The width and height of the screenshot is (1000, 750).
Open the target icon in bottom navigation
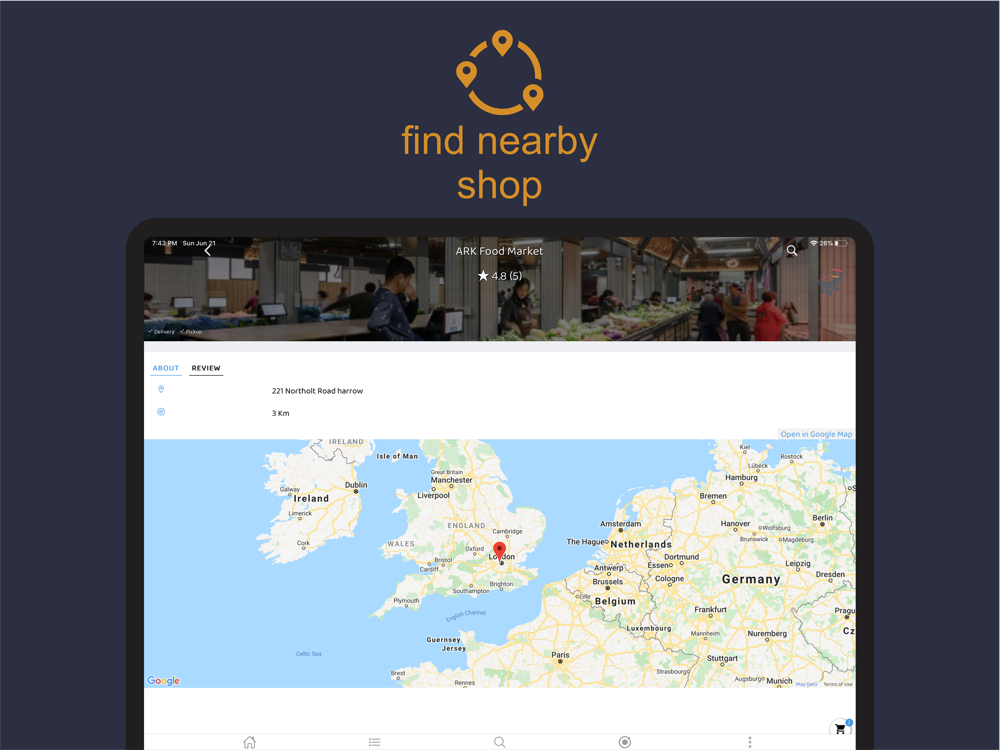tap(625, 742)
